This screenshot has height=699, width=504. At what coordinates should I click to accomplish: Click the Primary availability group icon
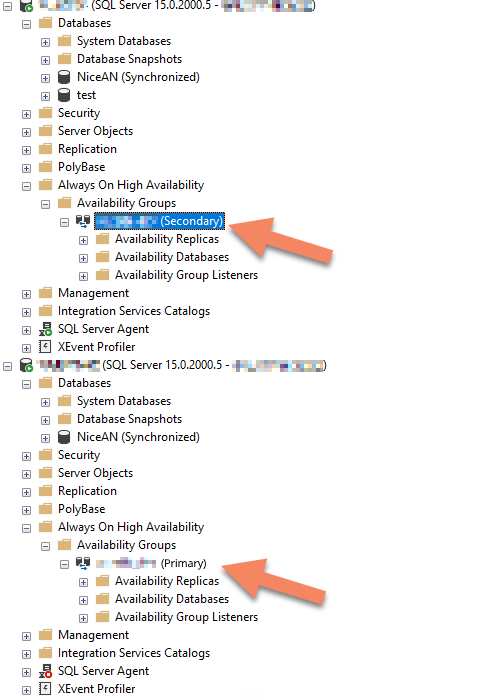tap(83, 563)
